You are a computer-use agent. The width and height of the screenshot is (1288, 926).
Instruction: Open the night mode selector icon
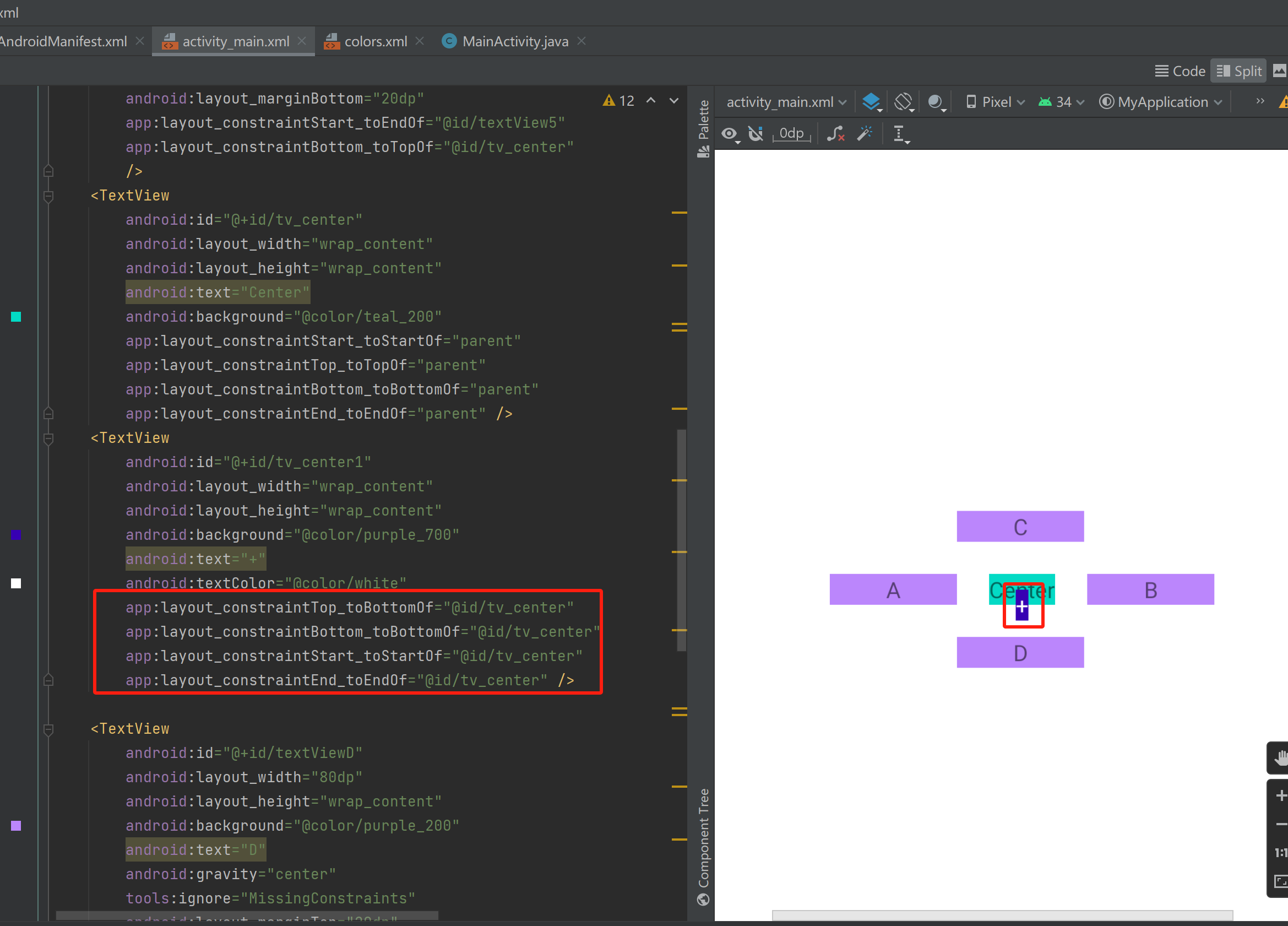tap(936, 102)
